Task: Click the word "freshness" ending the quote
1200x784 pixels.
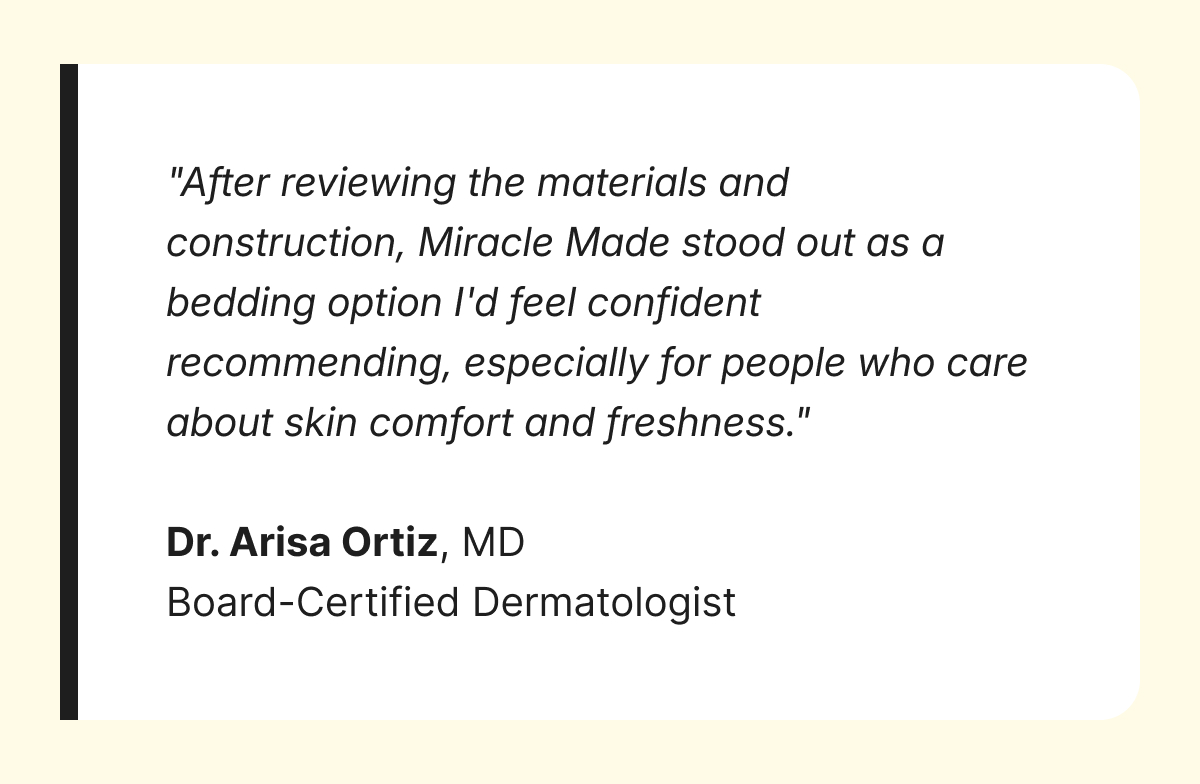Action: point(698,423)
